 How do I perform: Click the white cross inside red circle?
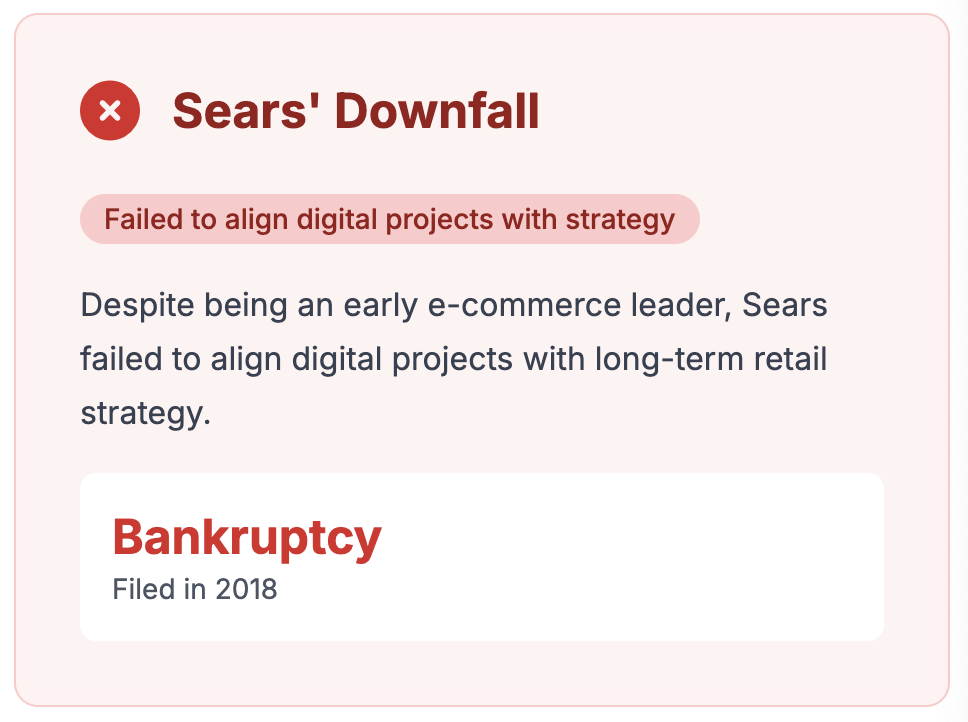tap(110, 111)
